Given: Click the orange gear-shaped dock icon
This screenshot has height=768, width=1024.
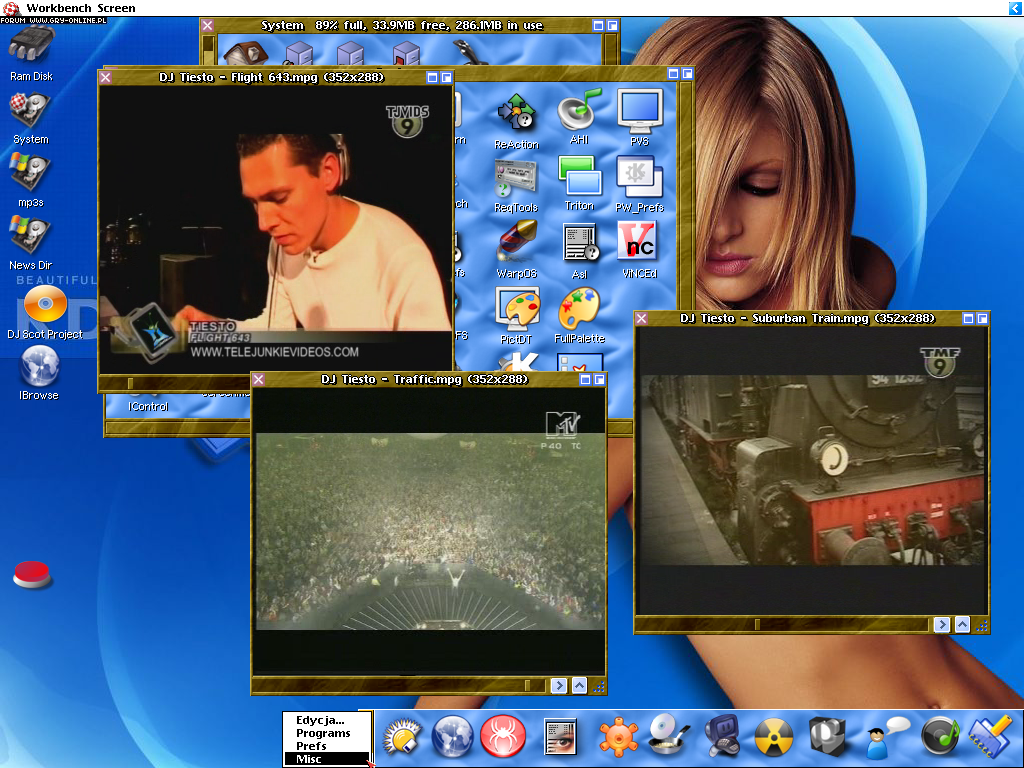Looking at the screenshot, I should pos(618,737).
